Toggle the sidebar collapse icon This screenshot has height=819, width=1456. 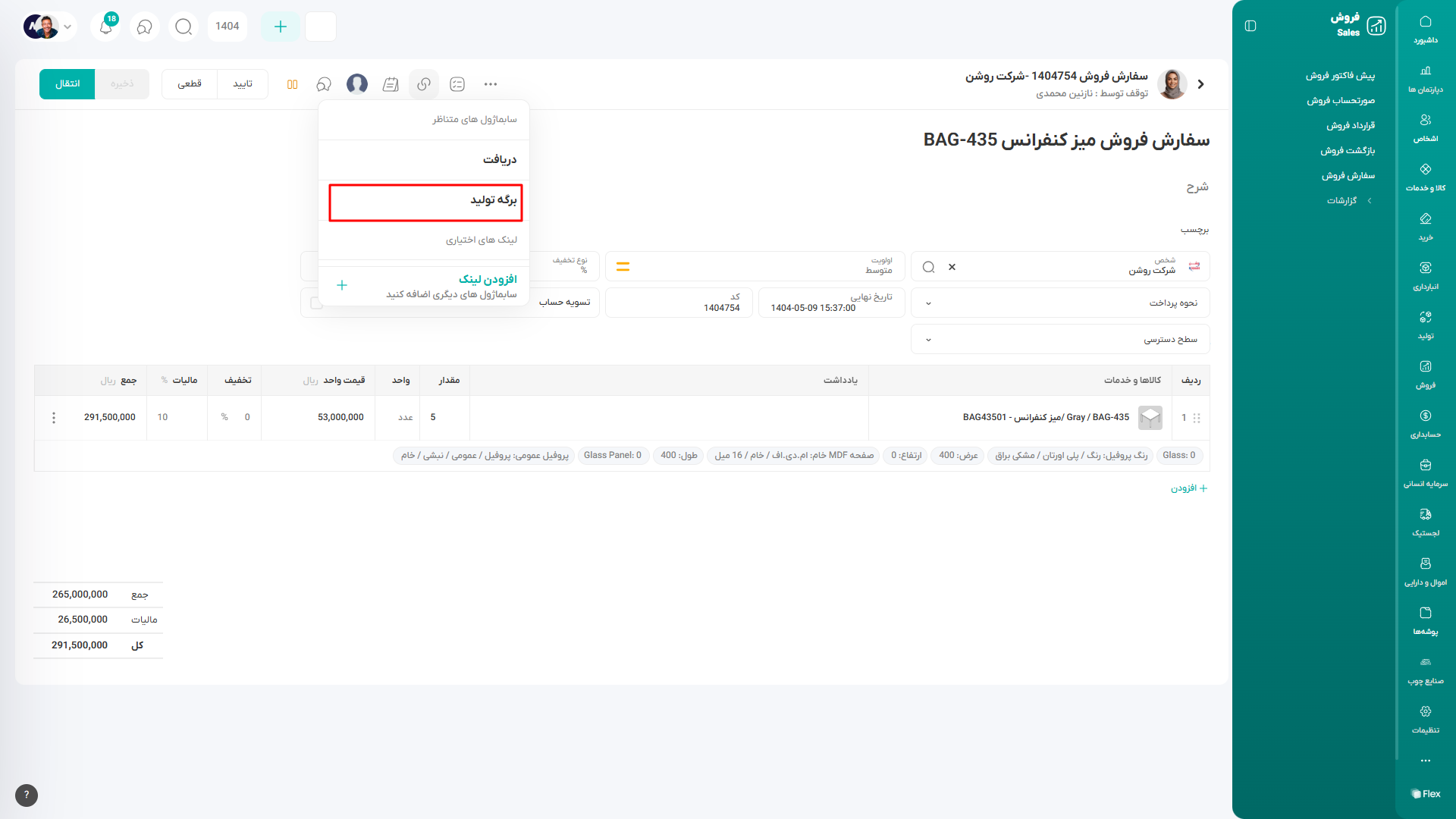(x=1250, y=26)
